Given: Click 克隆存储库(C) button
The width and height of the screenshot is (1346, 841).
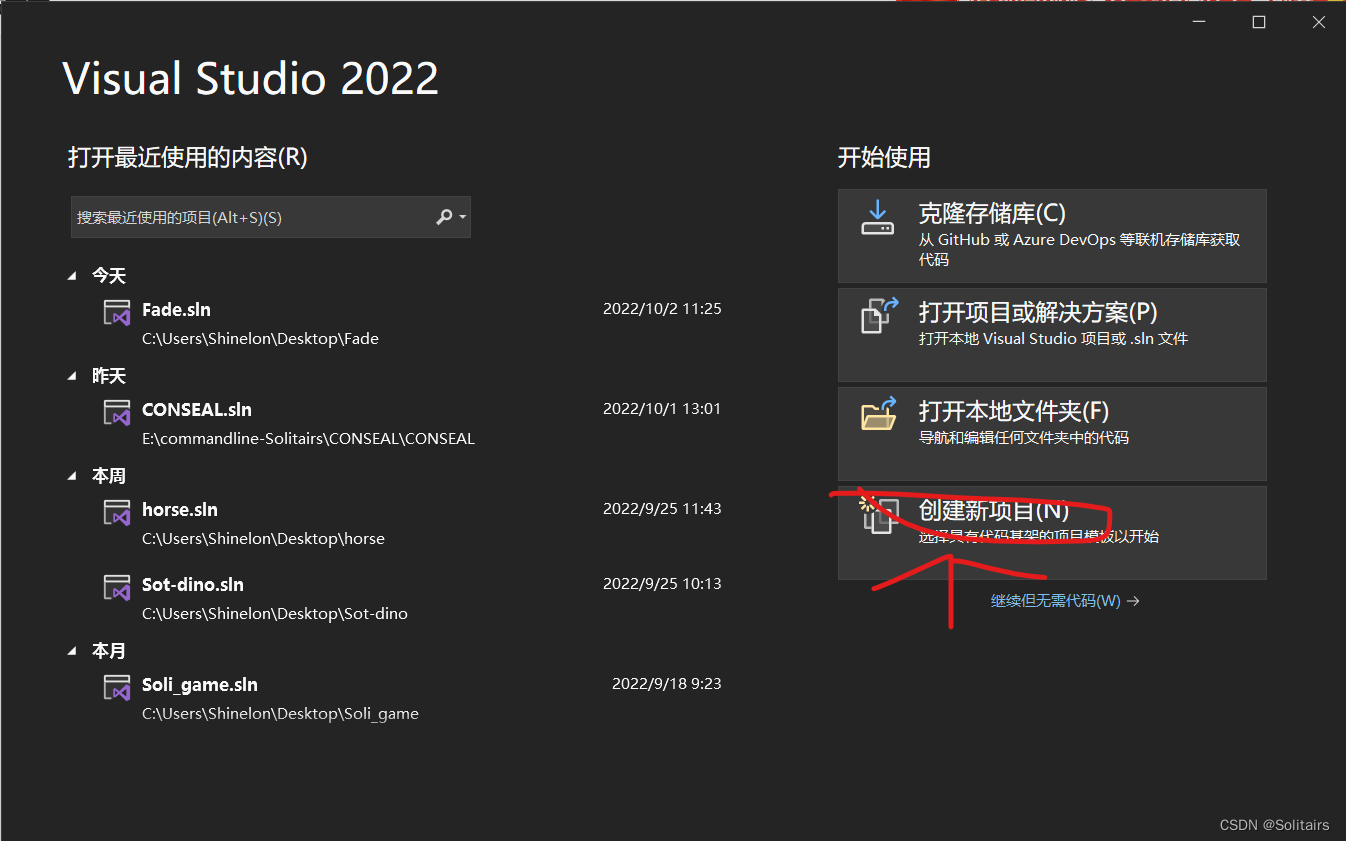Looking at the screenshot, I should coord(1052,236).
